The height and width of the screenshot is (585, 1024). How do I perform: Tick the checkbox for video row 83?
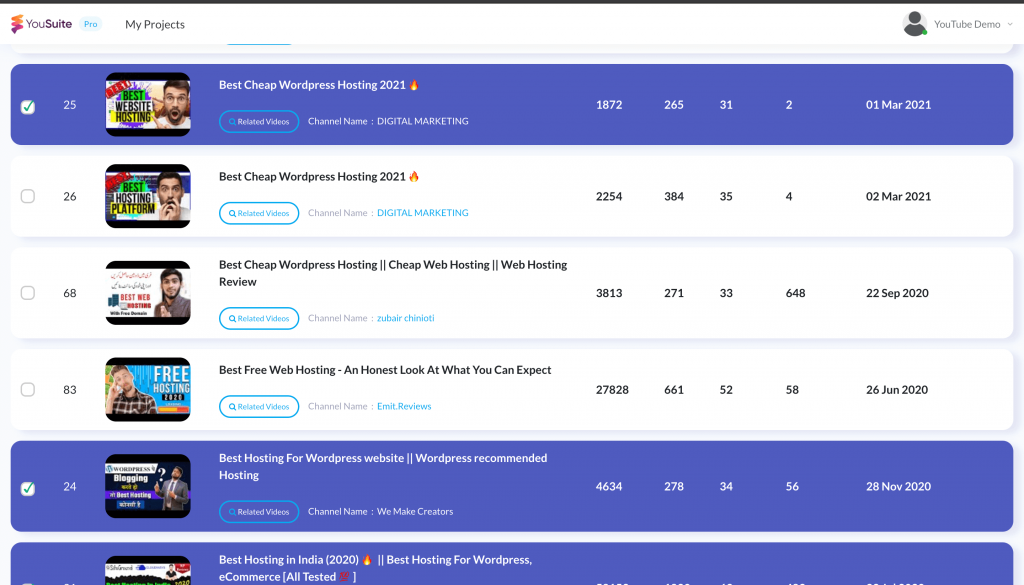[28, 389]
